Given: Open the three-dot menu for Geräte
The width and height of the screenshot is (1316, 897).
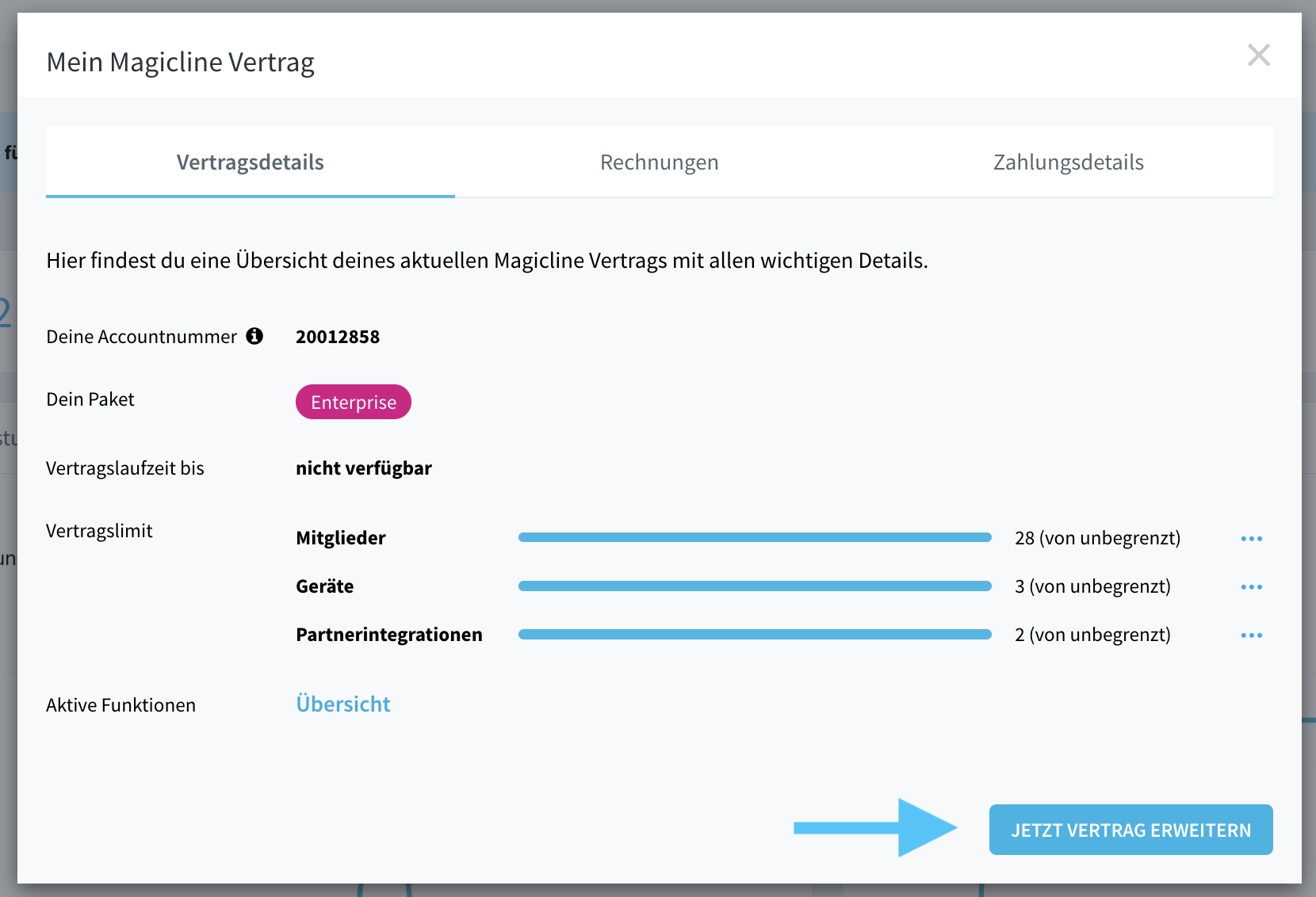Looking at the screenshot, I should [x=1251, y=587].
